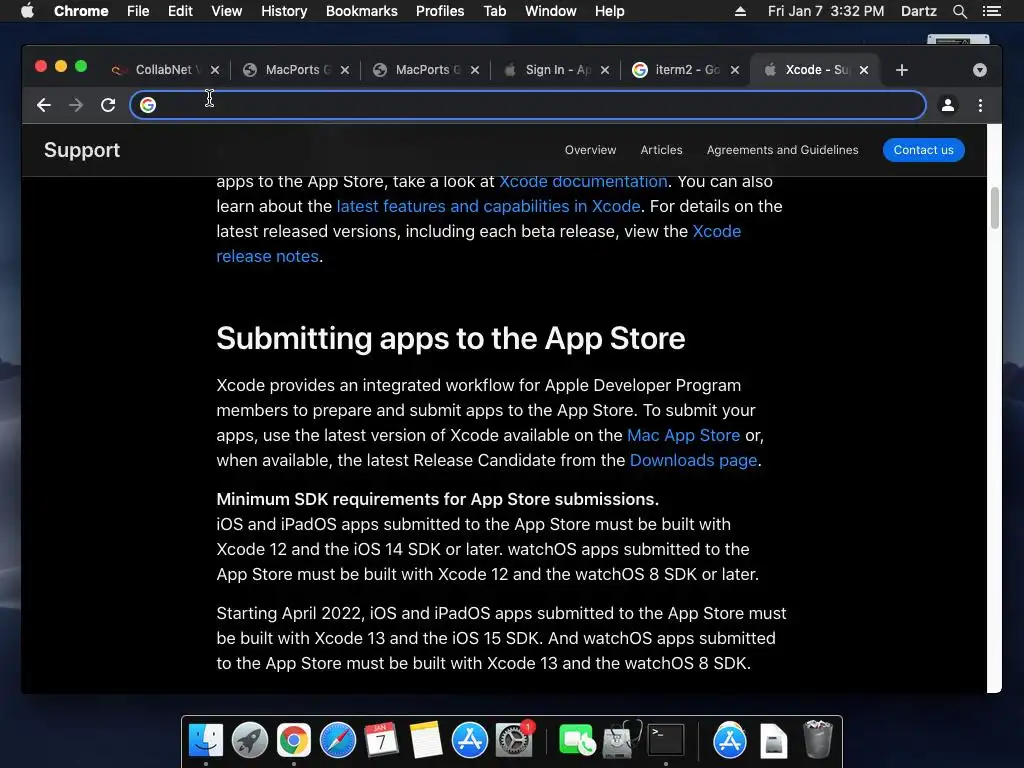Image resolution: width=1024 pixels, height=768 pixels.
Task: Open the Trash in the Dock
Action: tap(818, 739)
